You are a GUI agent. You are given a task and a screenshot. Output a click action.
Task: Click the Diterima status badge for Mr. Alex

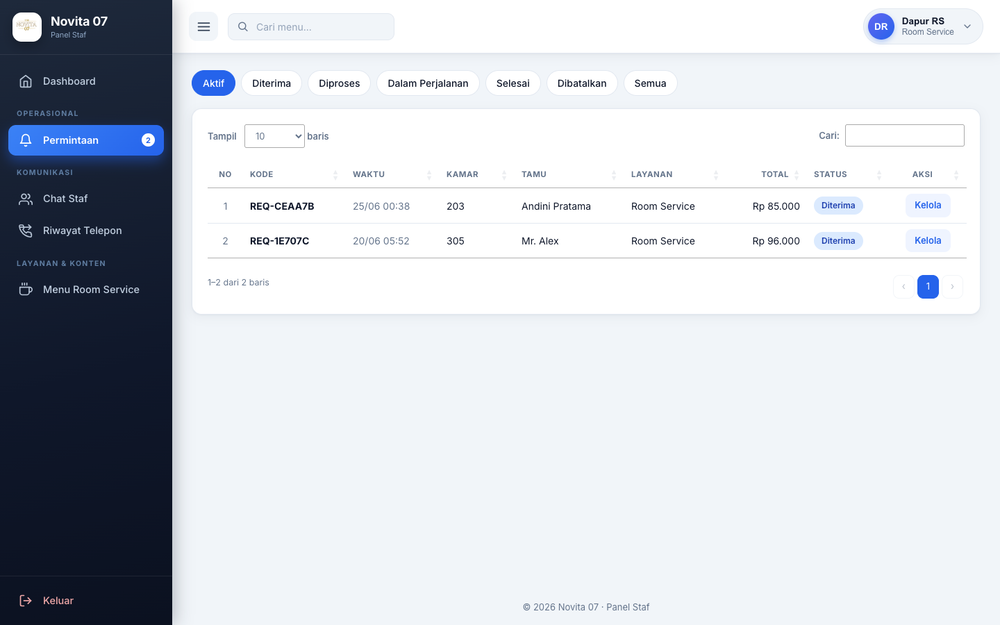[838, 240]
